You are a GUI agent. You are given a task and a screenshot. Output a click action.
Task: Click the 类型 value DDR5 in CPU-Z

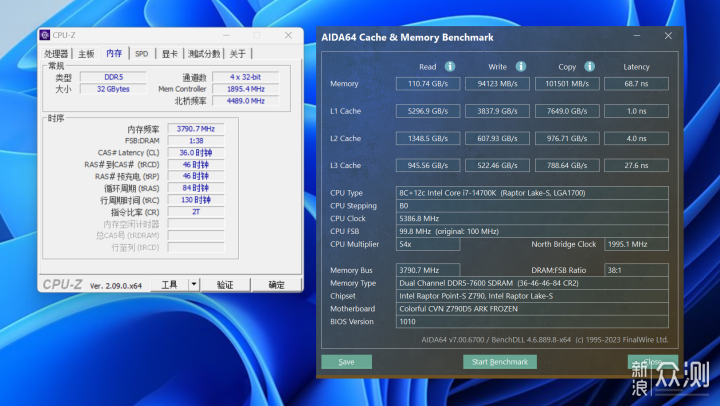coord(113,77)
